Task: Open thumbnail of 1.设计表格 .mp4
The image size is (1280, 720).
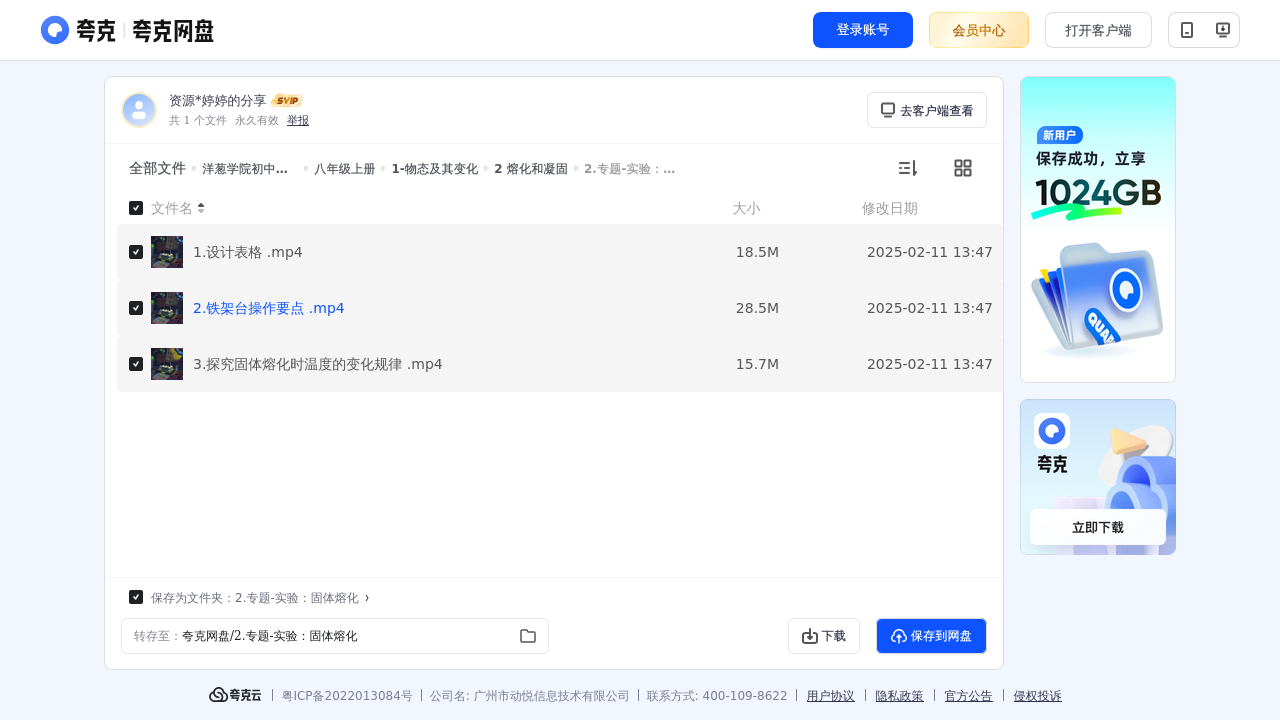Action: pos(167,252)
